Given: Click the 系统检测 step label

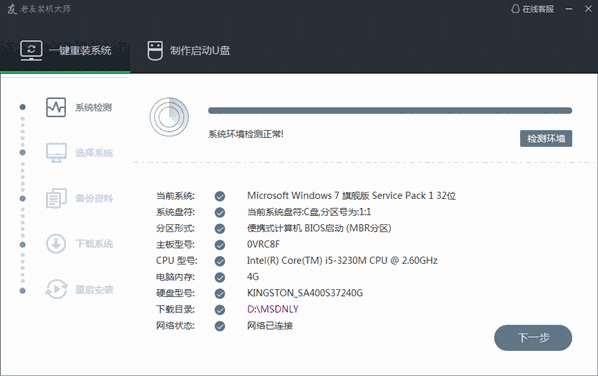Looking at the screenshot, I should pyautogui.click(x=93, y=108).
